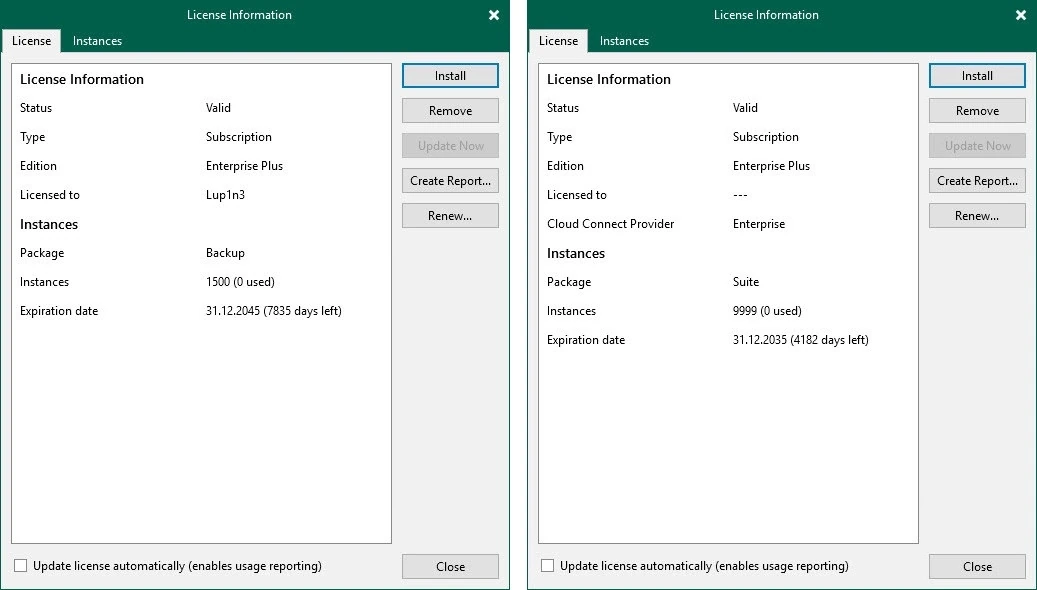Remove the license in the right window
The height and width of the screenshot is (590, 1037).
pos(977,110)
